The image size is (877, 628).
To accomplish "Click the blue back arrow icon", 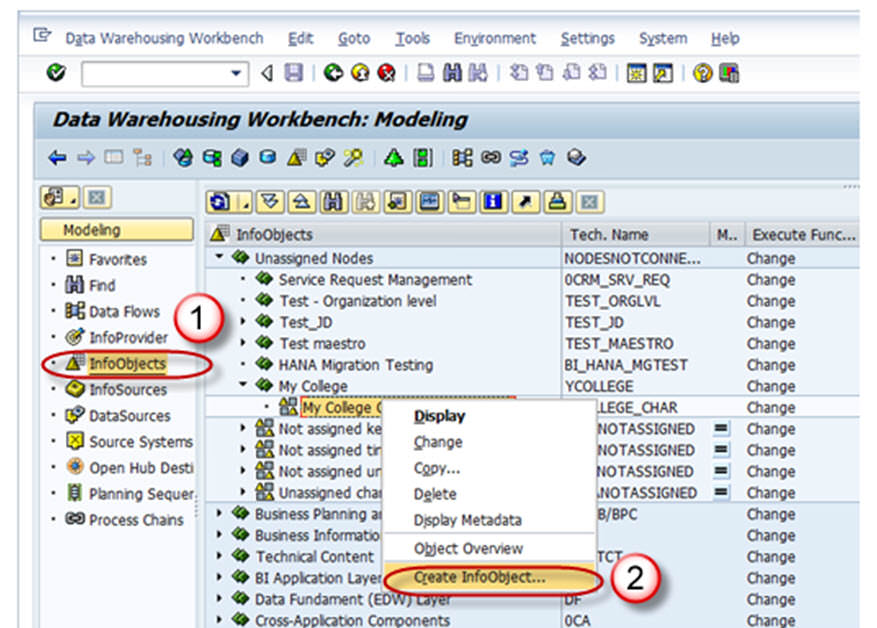I will tap(57, 158).
